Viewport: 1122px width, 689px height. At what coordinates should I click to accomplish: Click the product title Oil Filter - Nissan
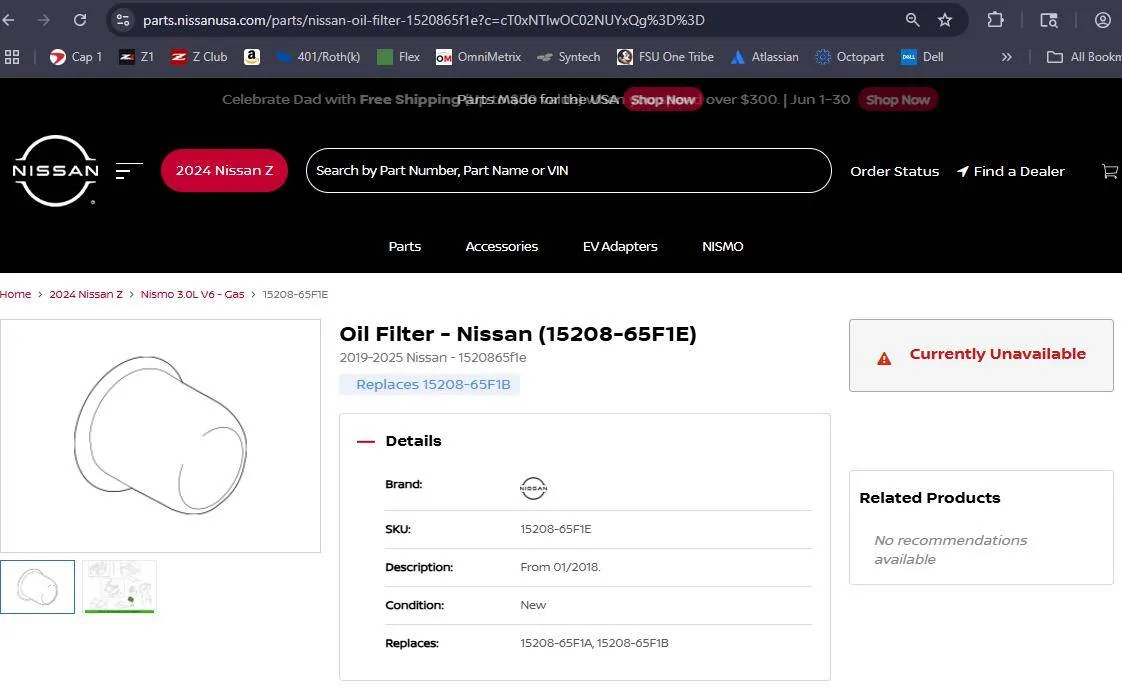click(x=517, y=334)
